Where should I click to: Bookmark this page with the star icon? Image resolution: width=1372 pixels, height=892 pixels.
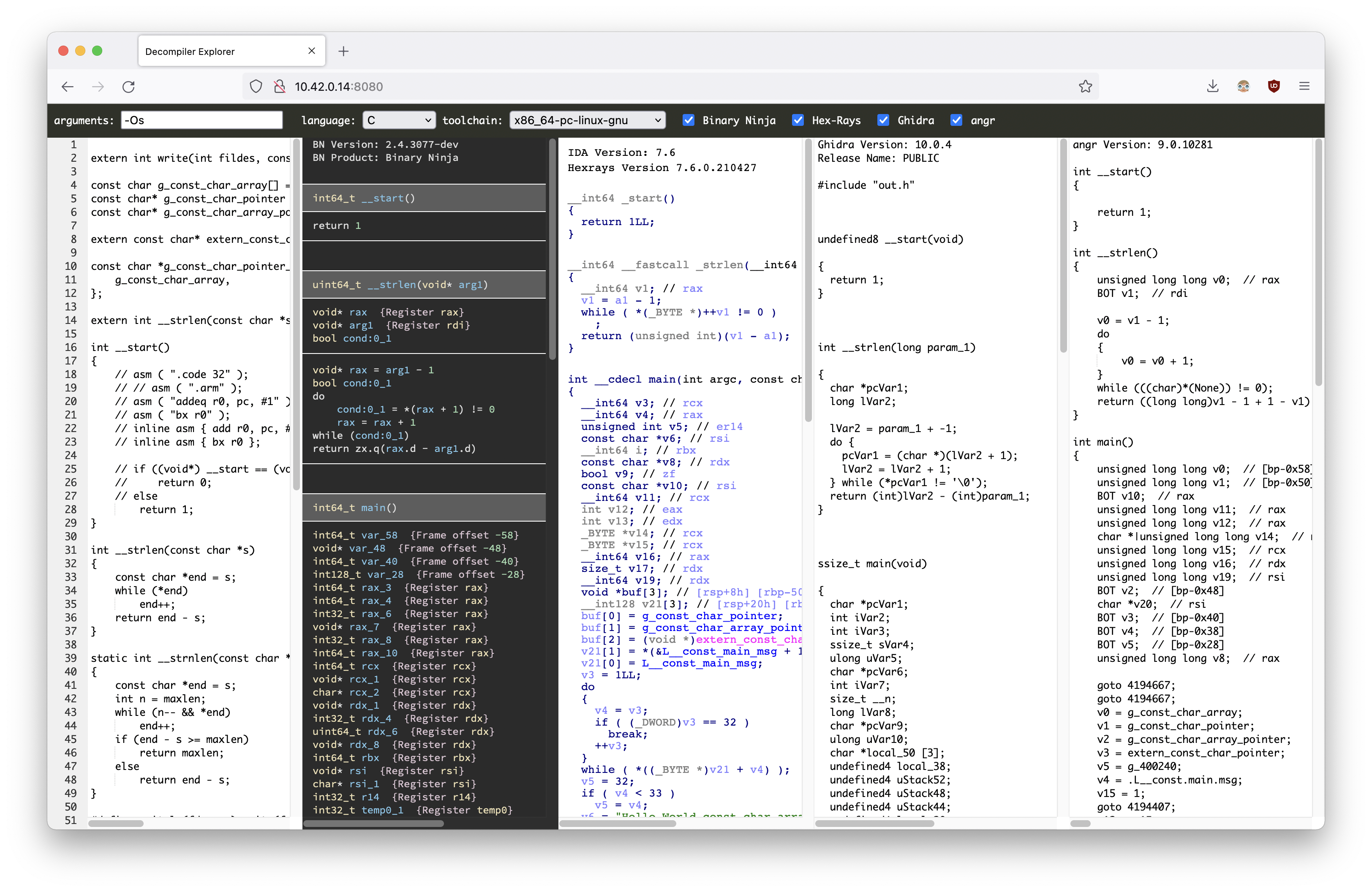(1086, 87)
